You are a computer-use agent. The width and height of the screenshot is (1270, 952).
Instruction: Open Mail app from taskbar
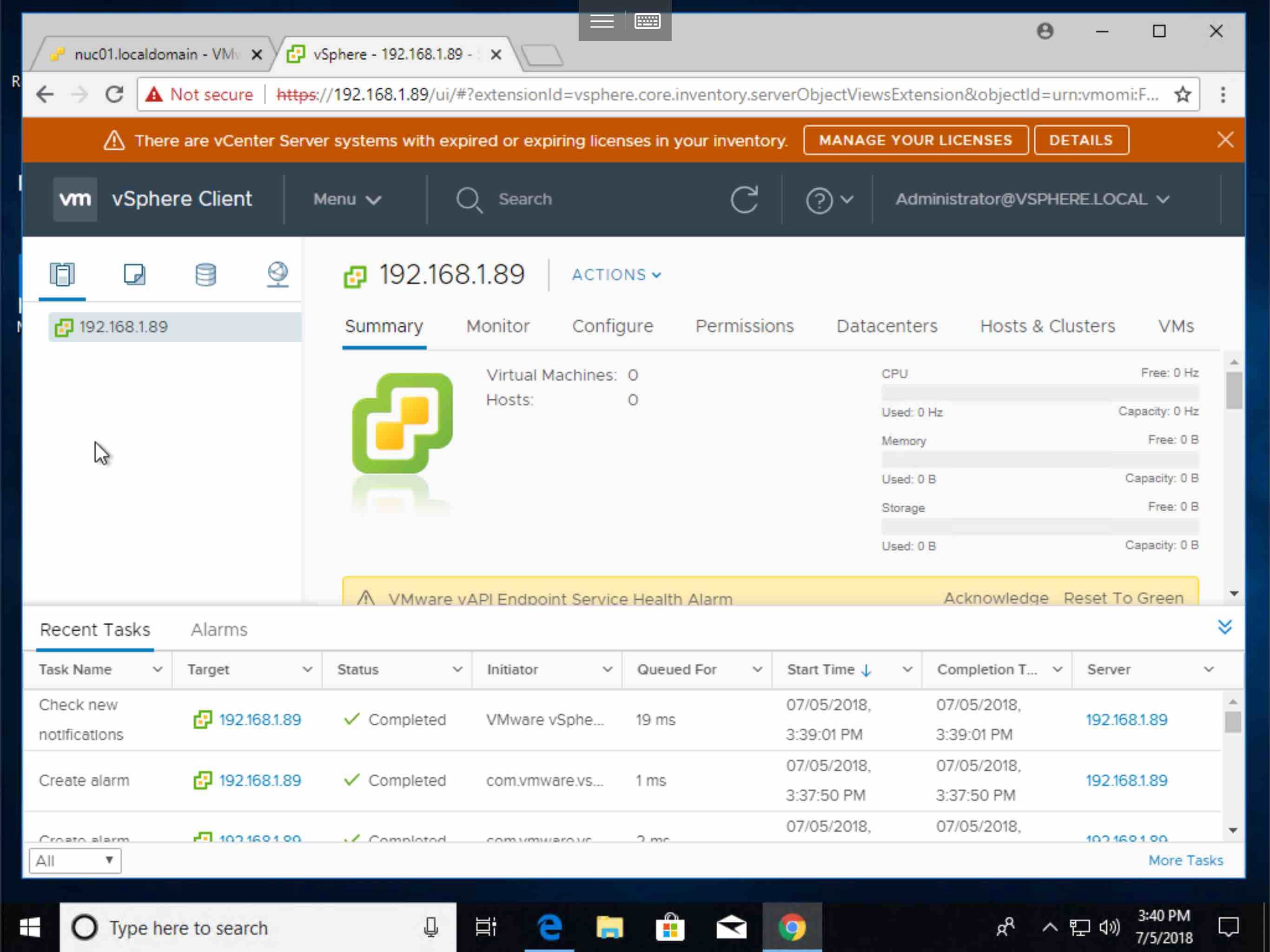pos(731,927)
